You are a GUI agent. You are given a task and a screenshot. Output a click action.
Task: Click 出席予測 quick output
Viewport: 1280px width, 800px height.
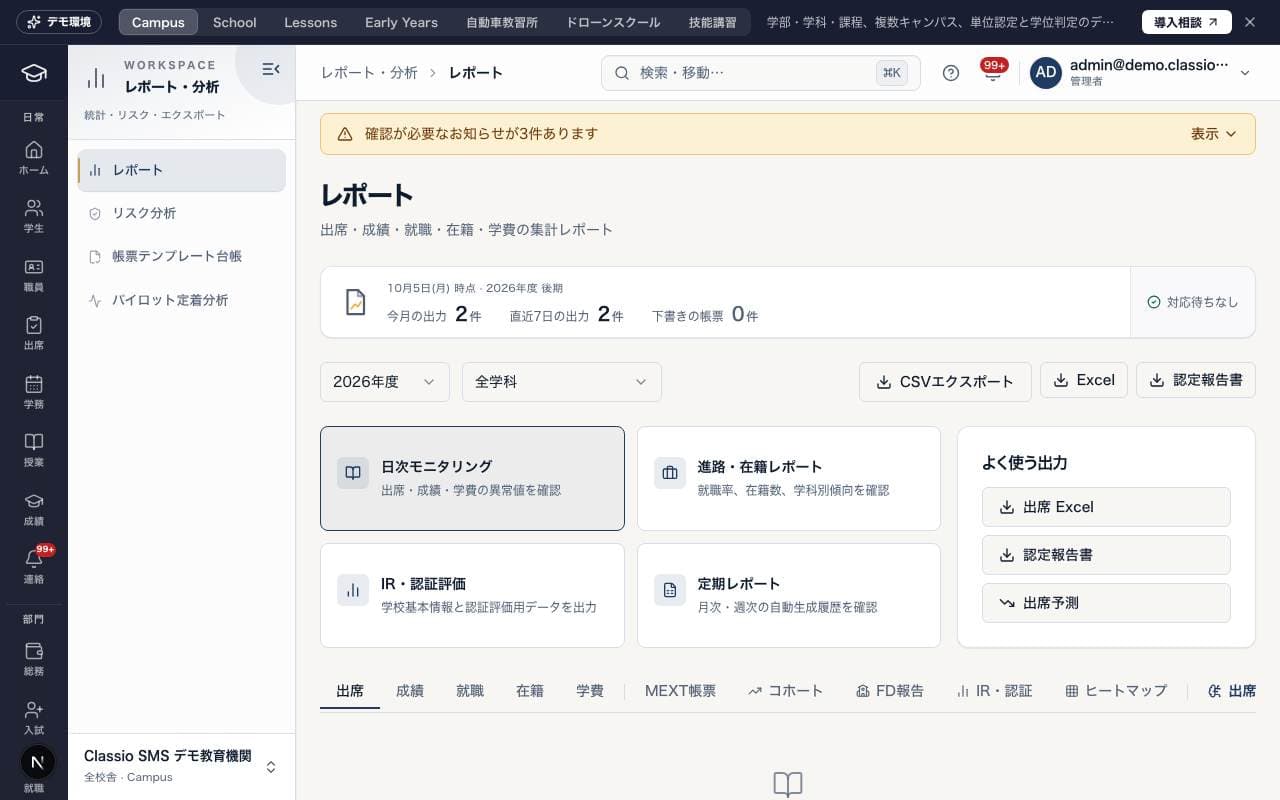[1106, 603]
